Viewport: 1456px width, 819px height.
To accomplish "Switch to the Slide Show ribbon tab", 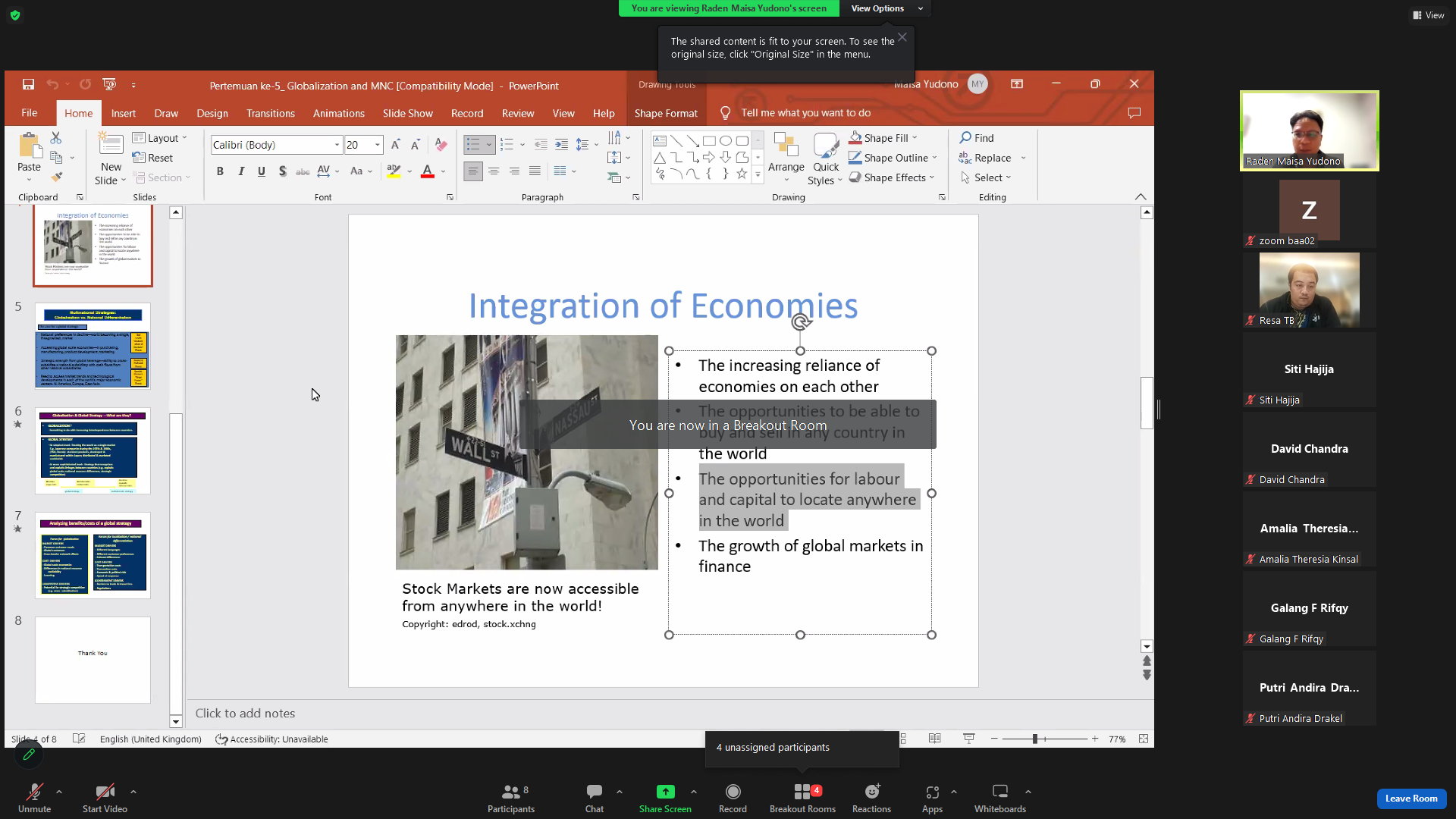I will (x=408, y=113).
